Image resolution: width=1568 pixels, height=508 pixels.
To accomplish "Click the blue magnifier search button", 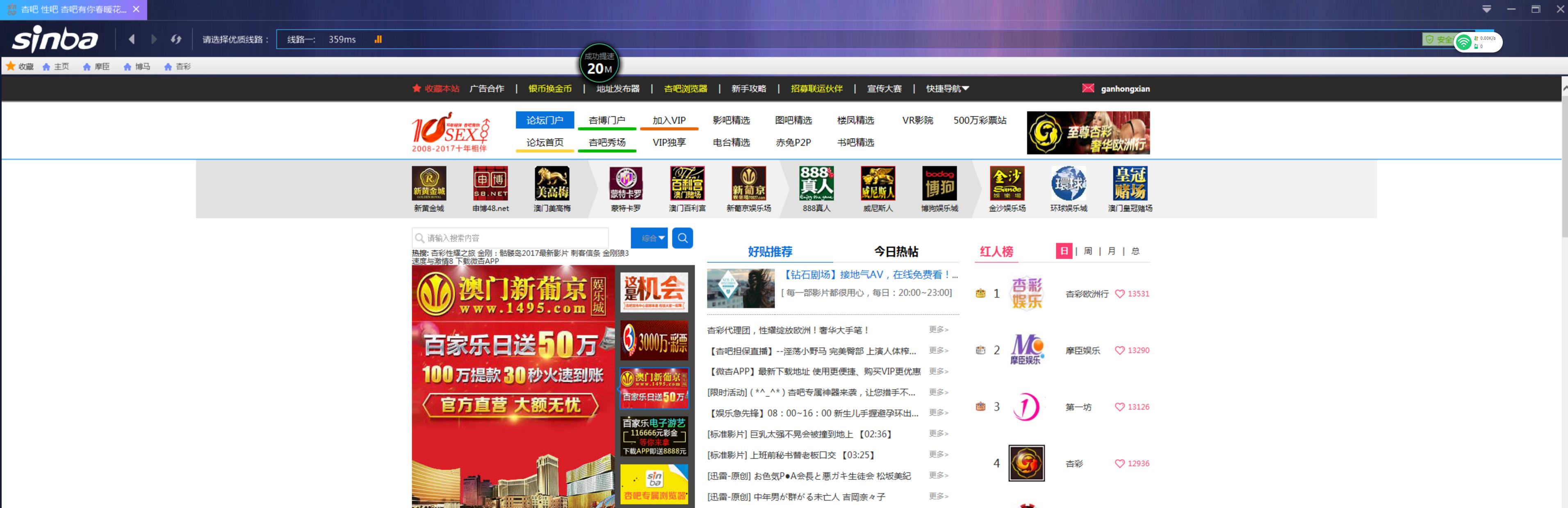I will click(x=682, y=238).
